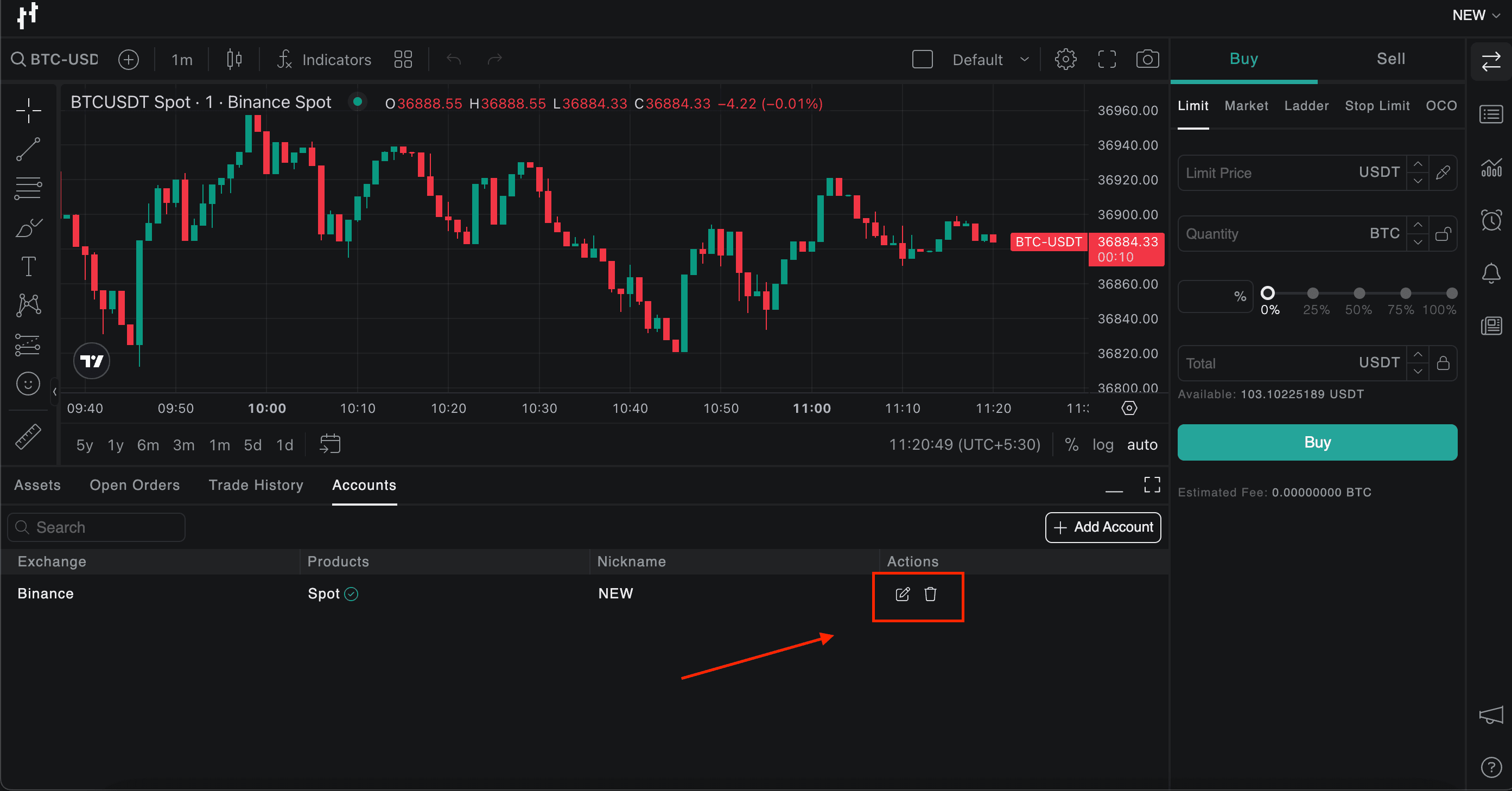
Task: Increase the Total stepper
Action: pyautogui.click(x=1418, y=354)
